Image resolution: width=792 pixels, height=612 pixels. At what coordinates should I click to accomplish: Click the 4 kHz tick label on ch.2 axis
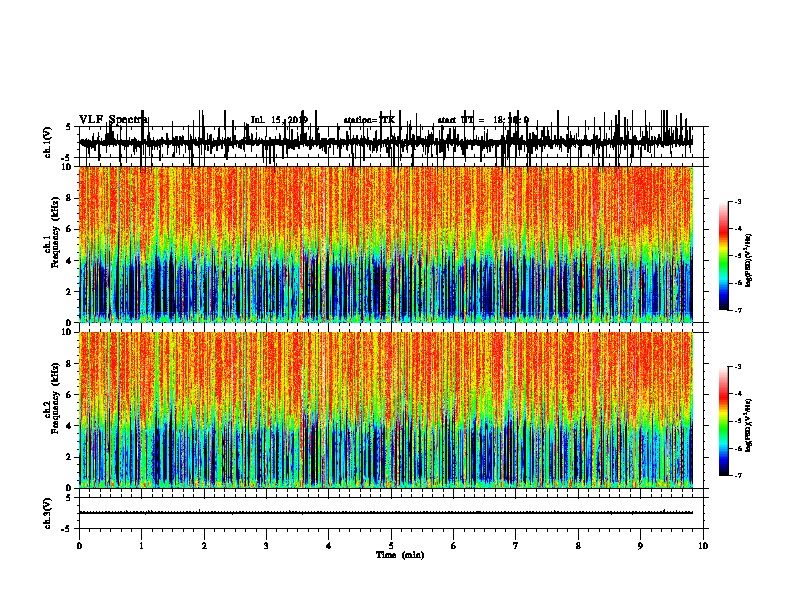(69, 426)
